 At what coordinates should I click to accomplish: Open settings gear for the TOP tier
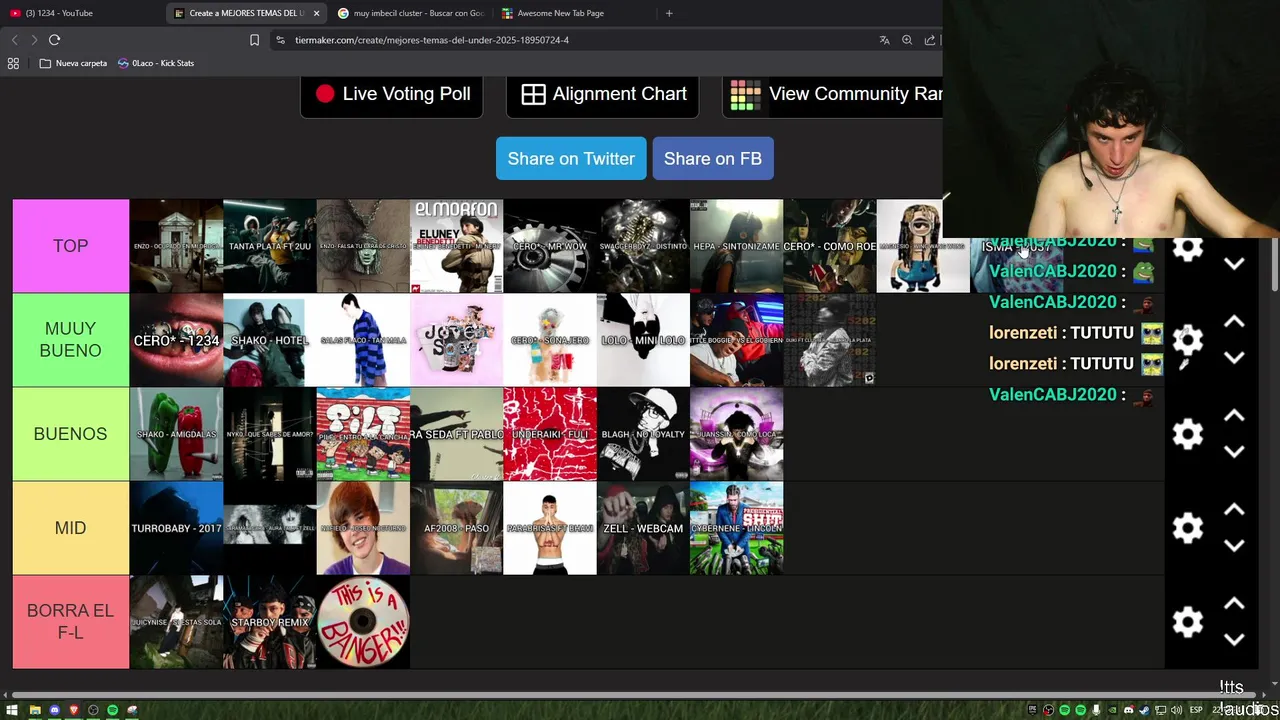[x=1187, y=249]
